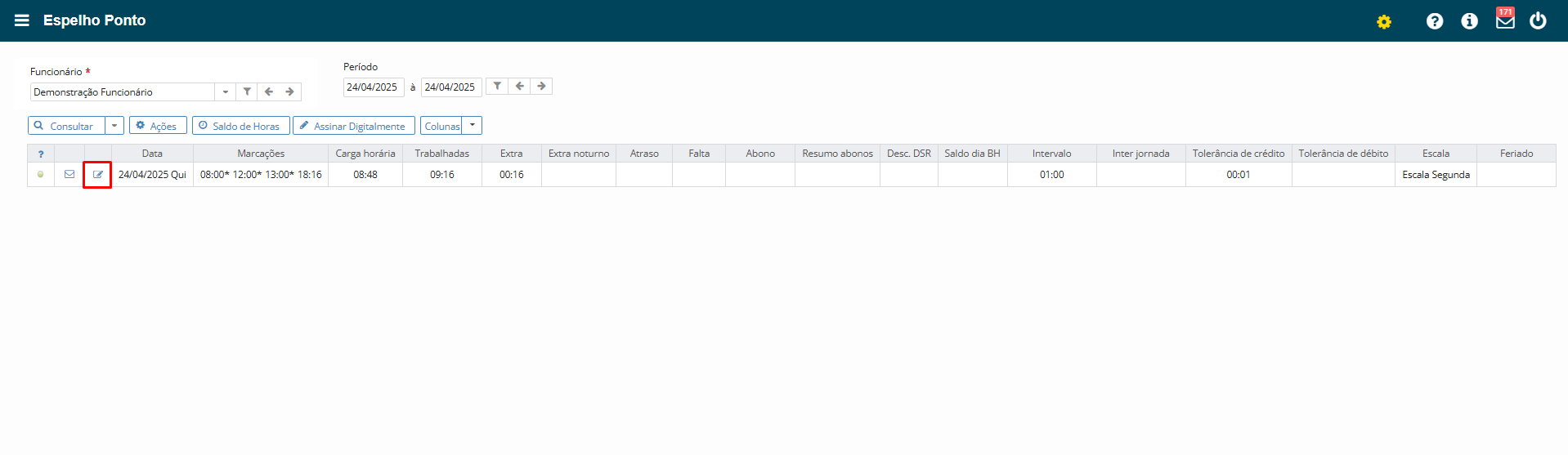Click the Feriado column header

click(1516, 154)
